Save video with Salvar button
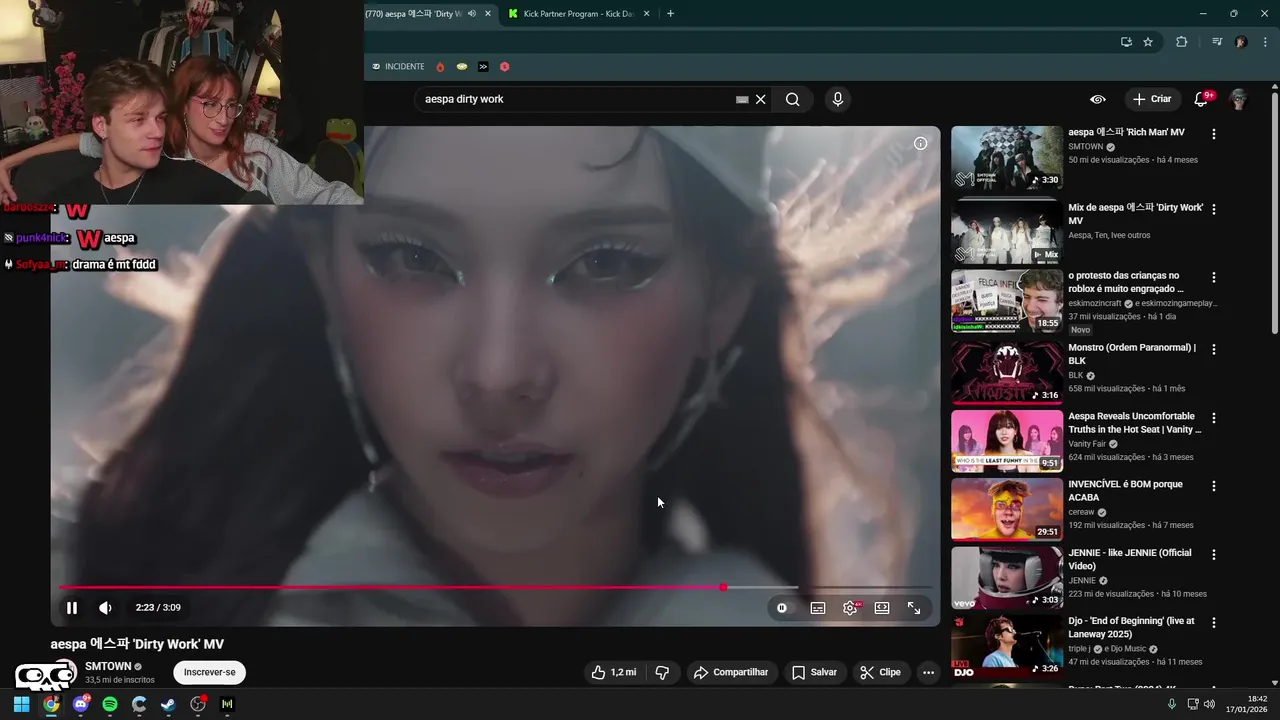 814,672
